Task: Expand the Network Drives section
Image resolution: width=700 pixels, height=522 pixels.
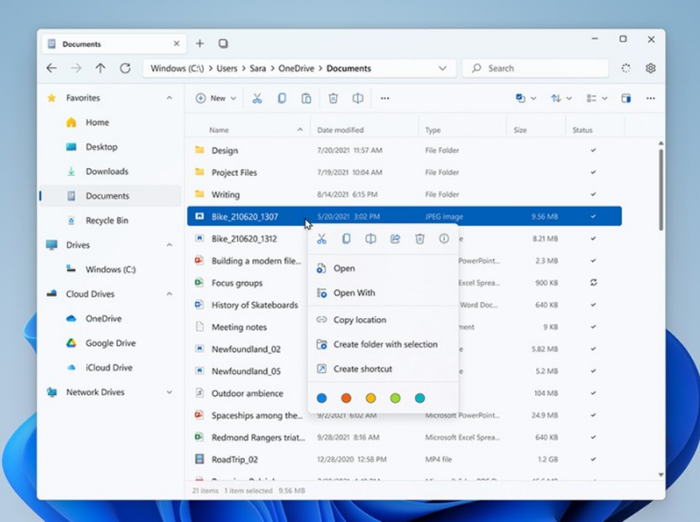Action: 169,392
